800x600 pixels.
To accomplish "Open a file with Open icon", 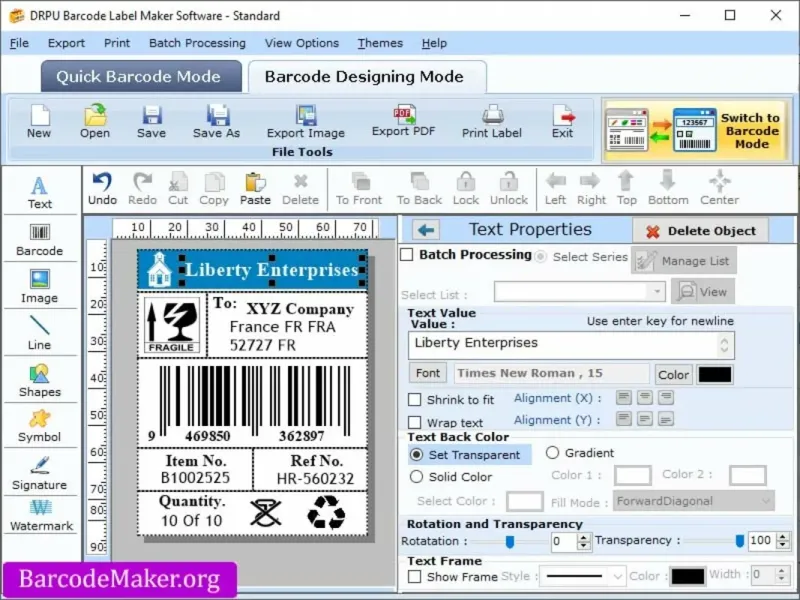I will click(95, 121).
